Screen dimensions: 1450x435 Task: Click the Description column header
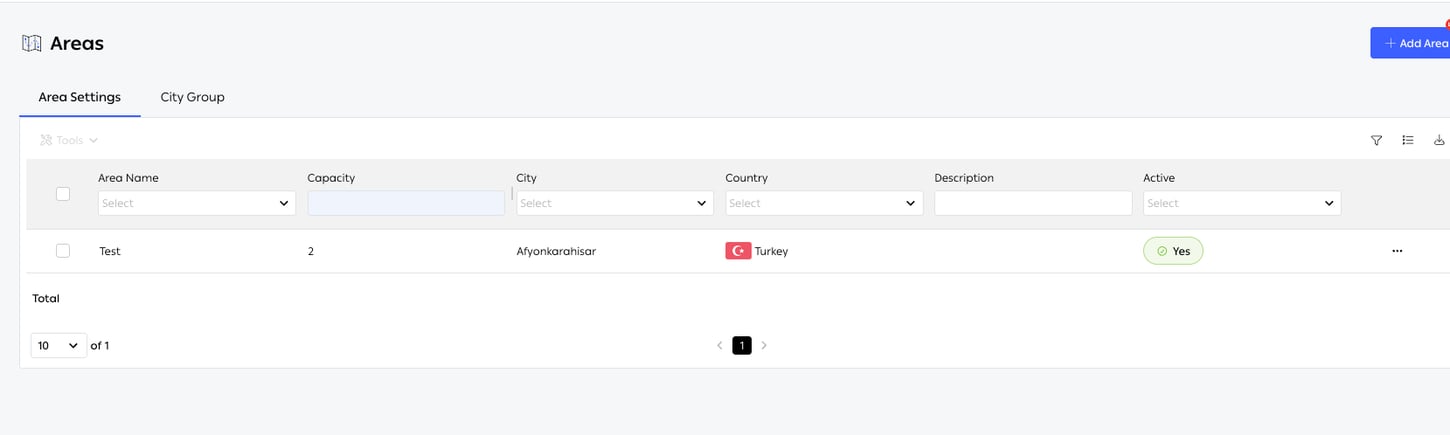click(964, 178)
